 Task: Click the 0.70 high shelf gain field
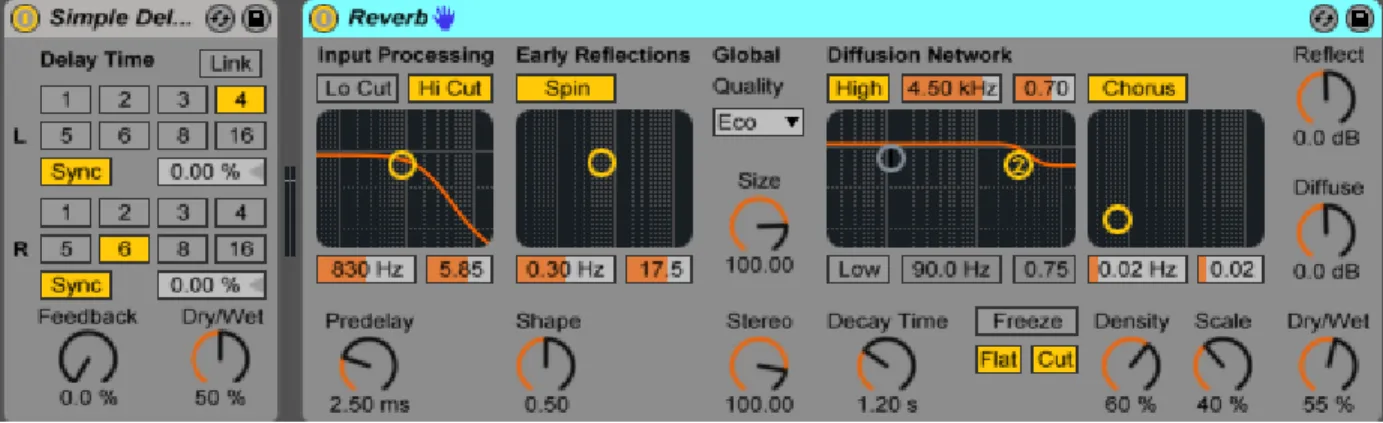(1045, 88)
